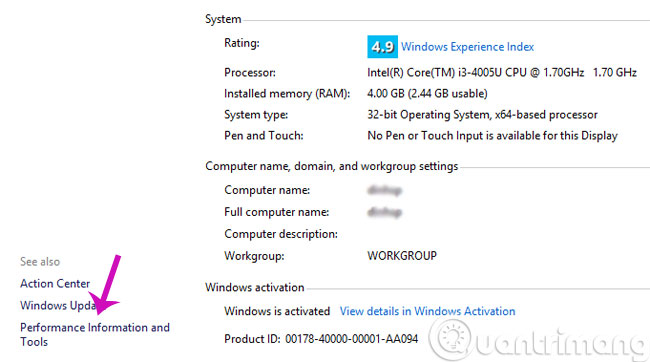The height and width of the screenshot is (362, 650).
Task: Click the System section heading
Action: coord(223,19)
